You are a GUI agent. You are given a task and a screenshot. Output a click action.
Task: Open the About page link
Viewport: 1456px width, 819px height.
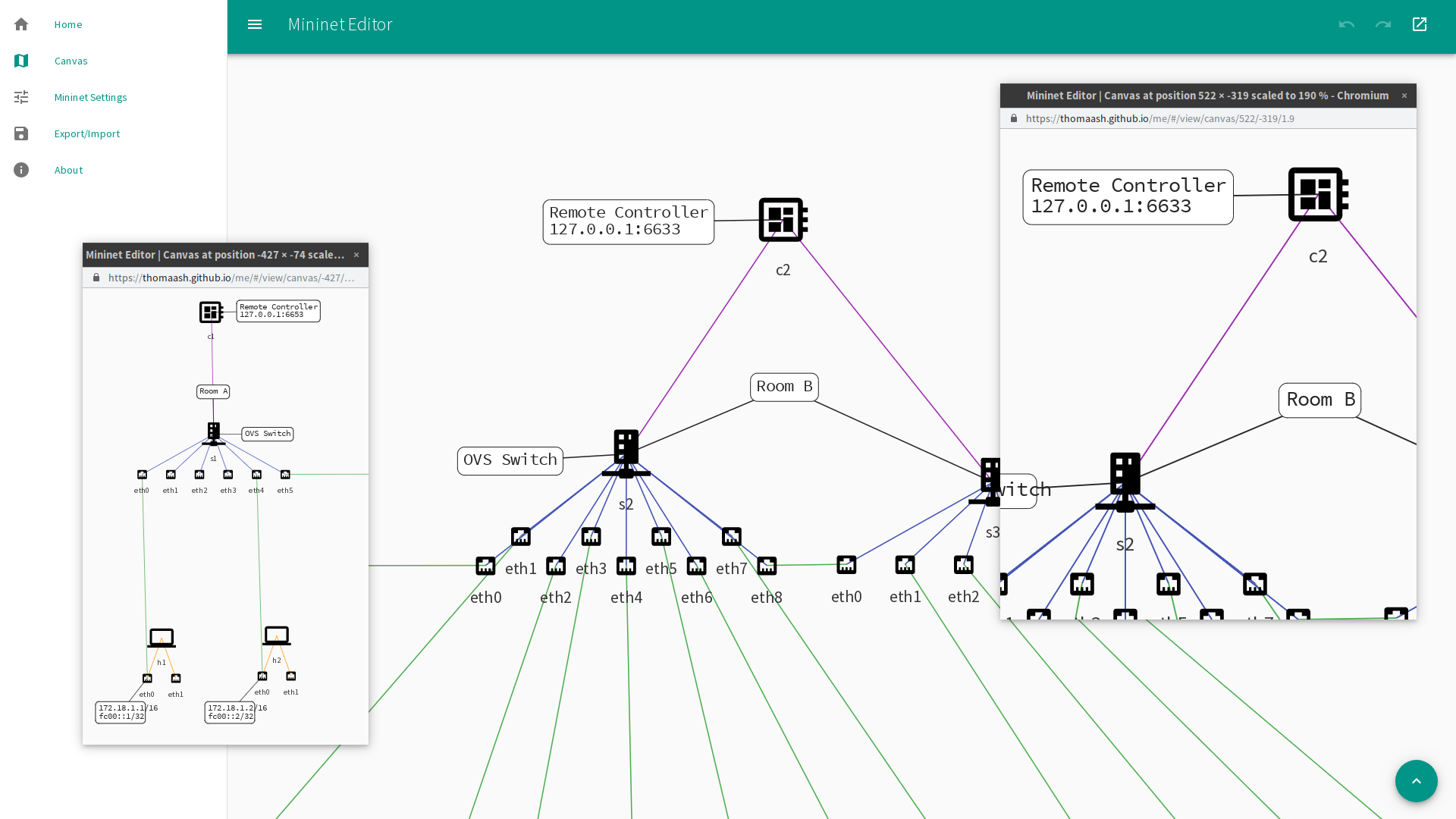[68, 170]
